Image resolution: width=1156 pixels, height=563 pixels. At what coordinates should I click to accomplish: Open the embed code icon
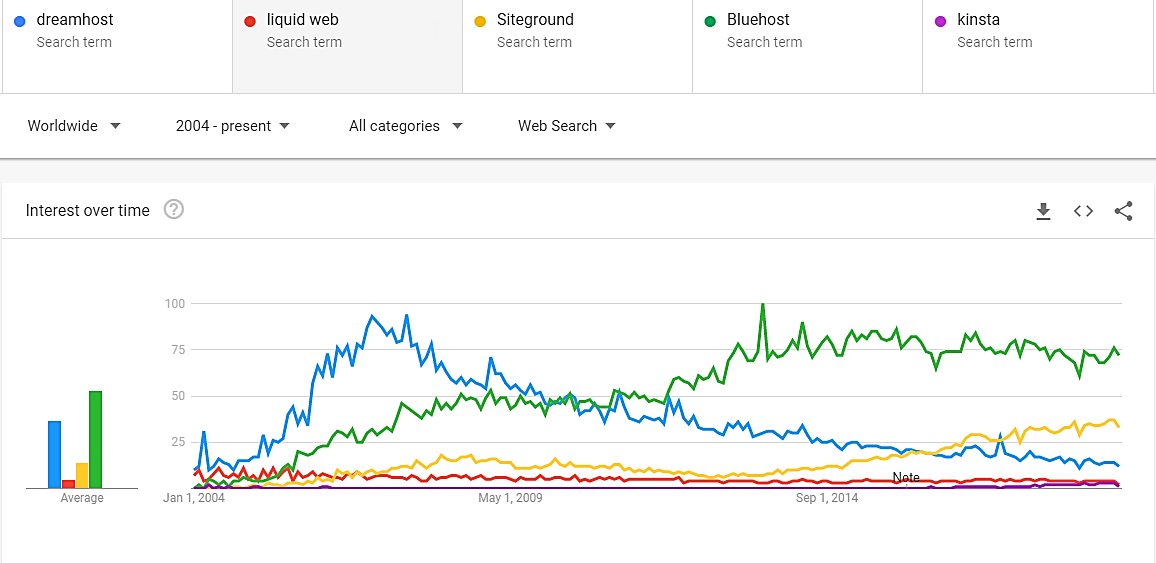click(x=1083, y=211)
